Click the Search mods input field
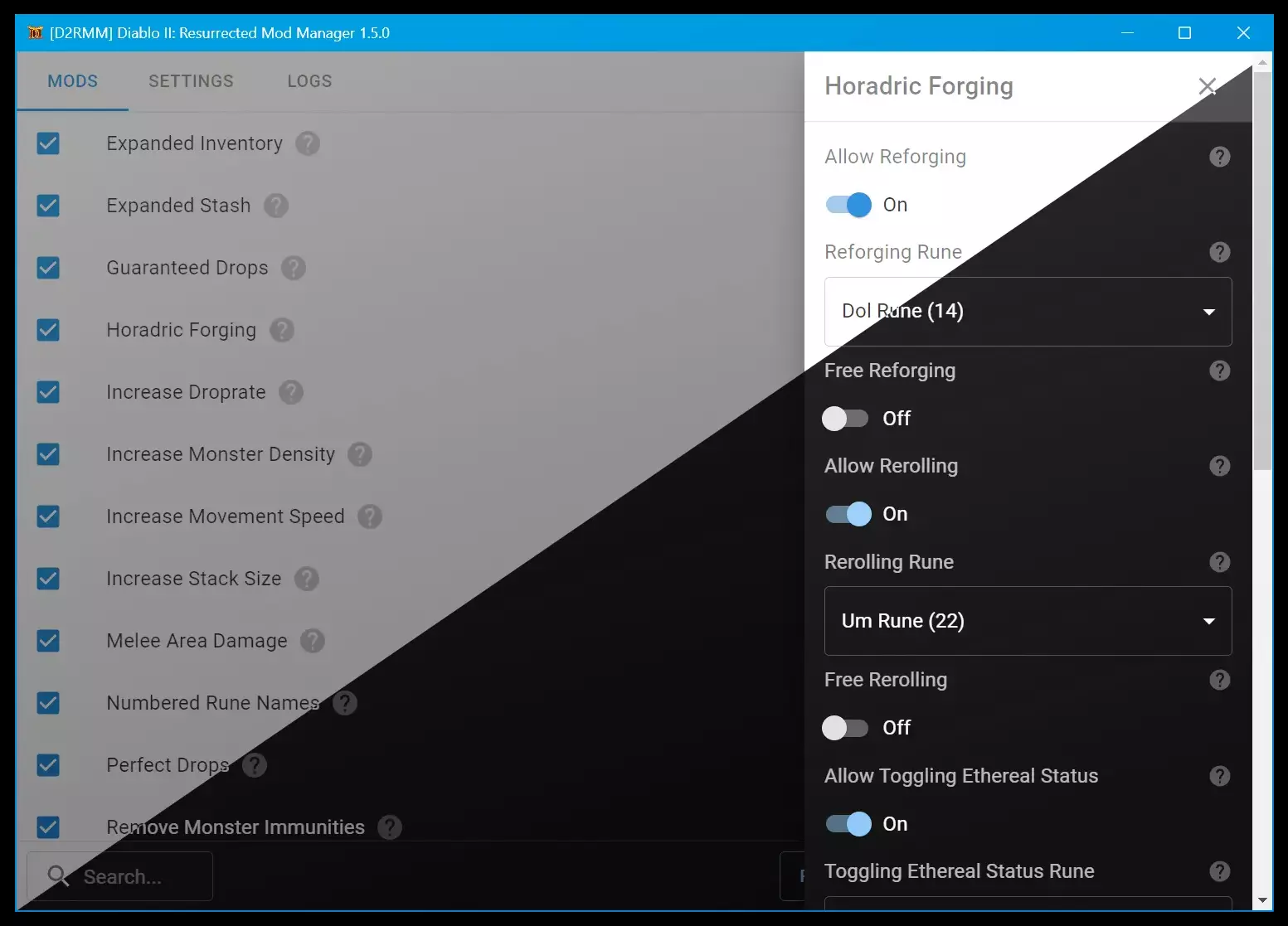 [x=120, y=876]
